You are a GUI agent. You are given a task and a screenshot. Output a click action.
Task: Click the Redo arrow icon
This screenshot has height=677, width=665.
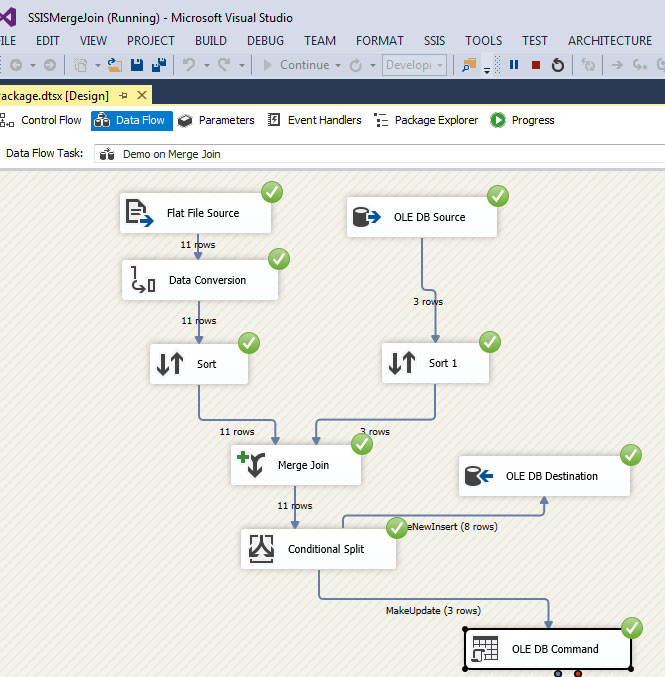[224, 65]
